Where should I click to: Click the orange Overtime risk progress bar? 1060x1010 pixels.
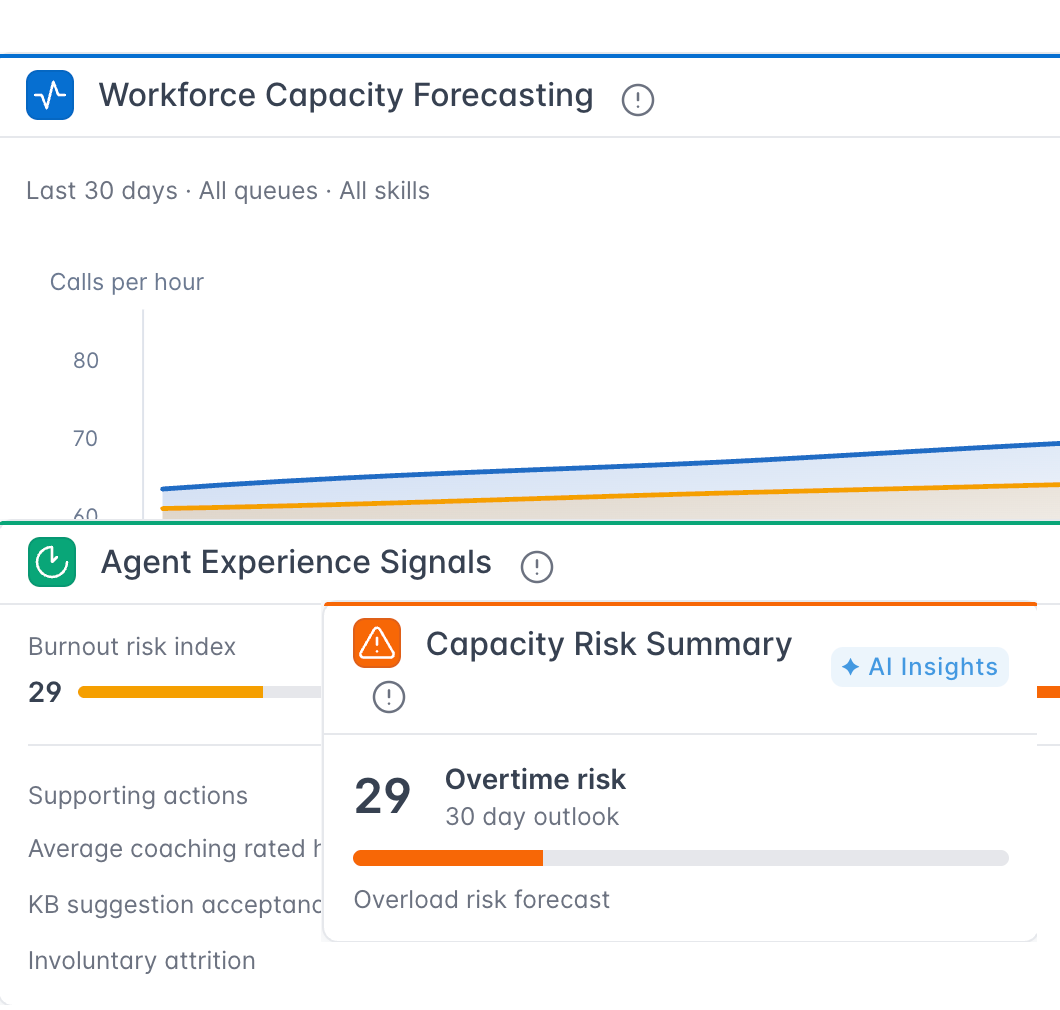click(681, 858)
